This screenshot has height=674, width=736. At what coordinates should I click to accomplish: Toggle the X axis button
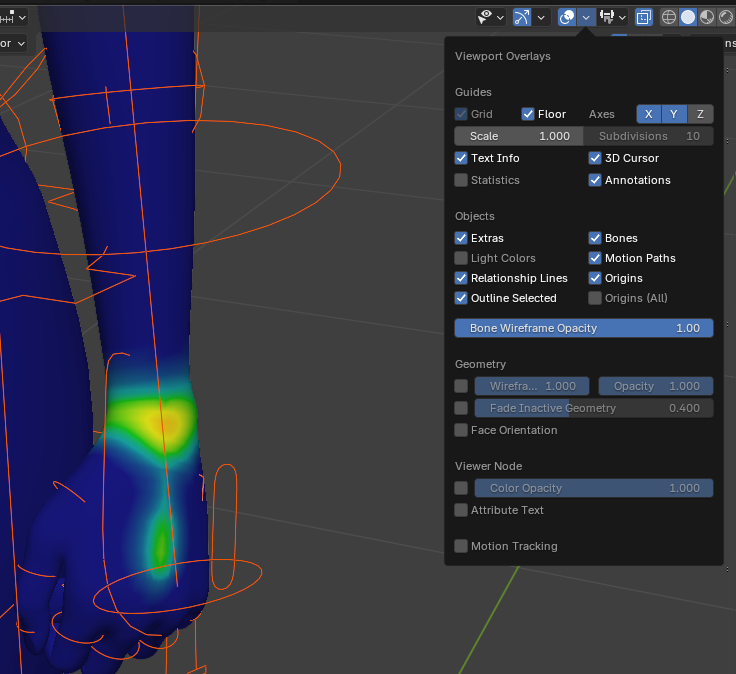pyautogui.click(x=648, y=114)
